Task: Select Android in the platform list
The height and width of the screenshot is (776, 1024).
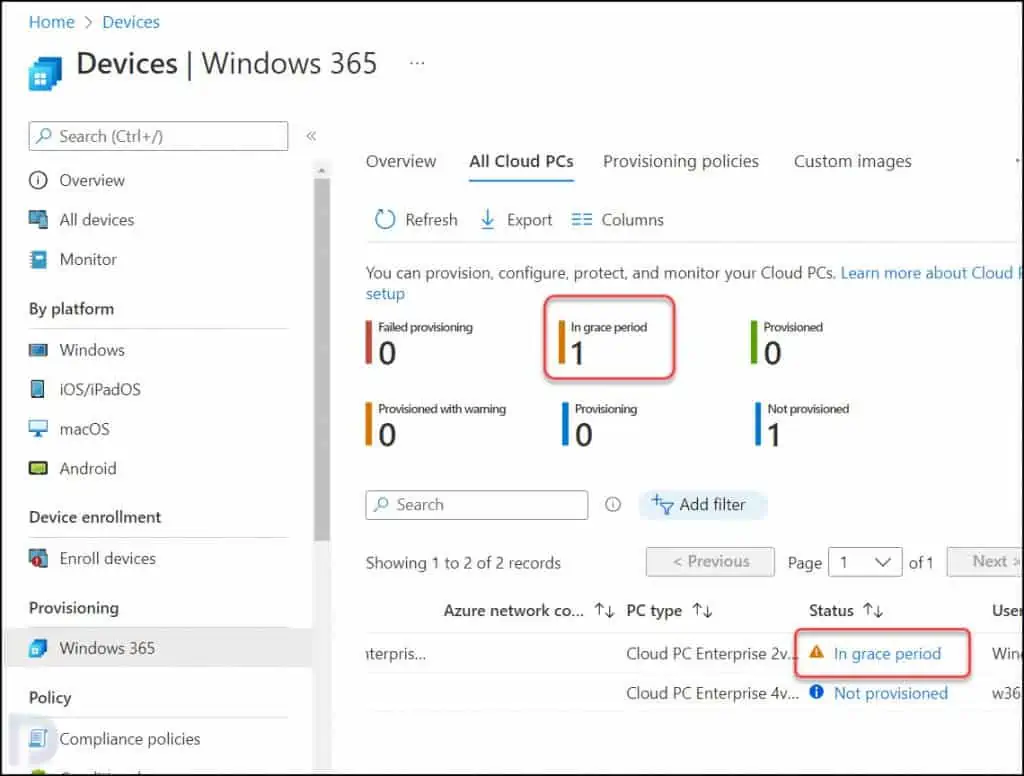Action: 88,468
